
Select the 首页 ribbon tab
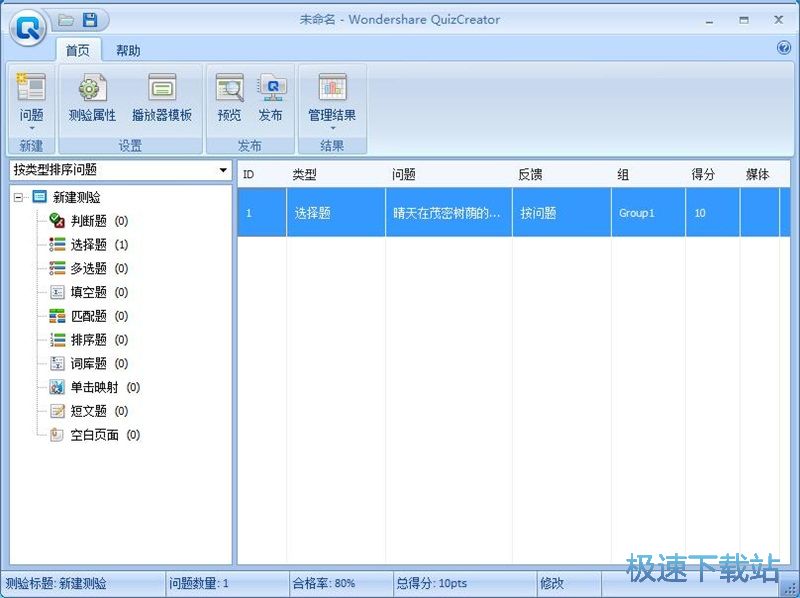click(78, 50)
